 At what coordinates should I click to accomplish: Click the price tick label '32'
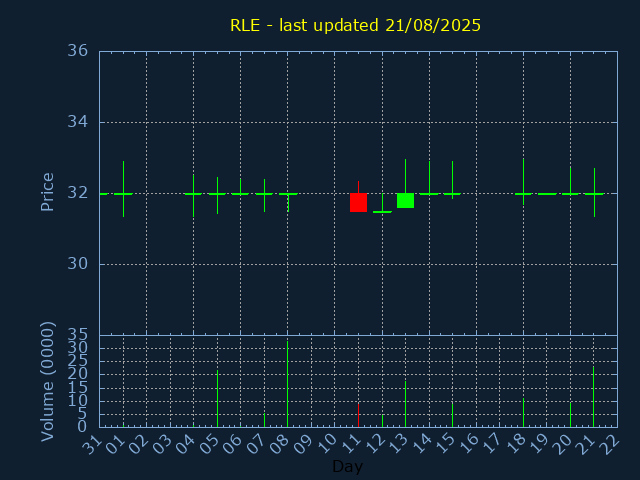coord(78,193)
